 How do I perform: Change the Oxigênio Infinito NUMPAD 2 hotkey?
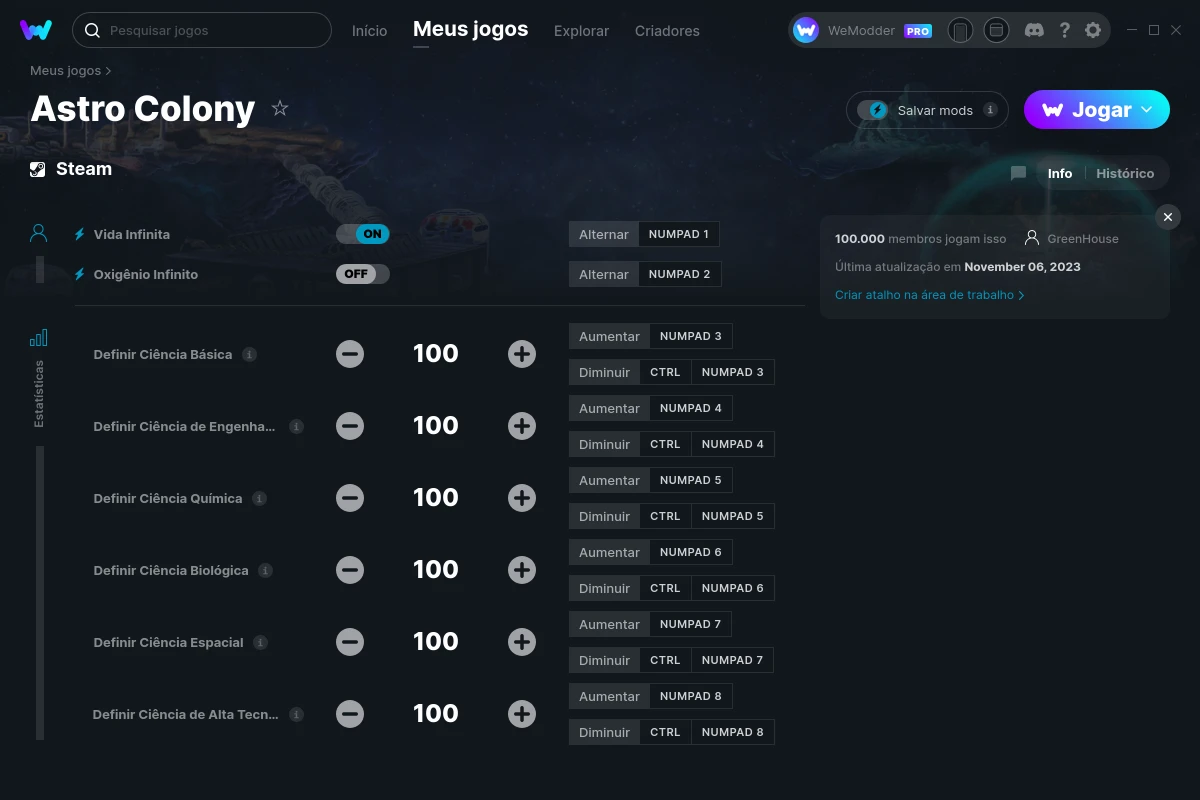pos(679,274)
